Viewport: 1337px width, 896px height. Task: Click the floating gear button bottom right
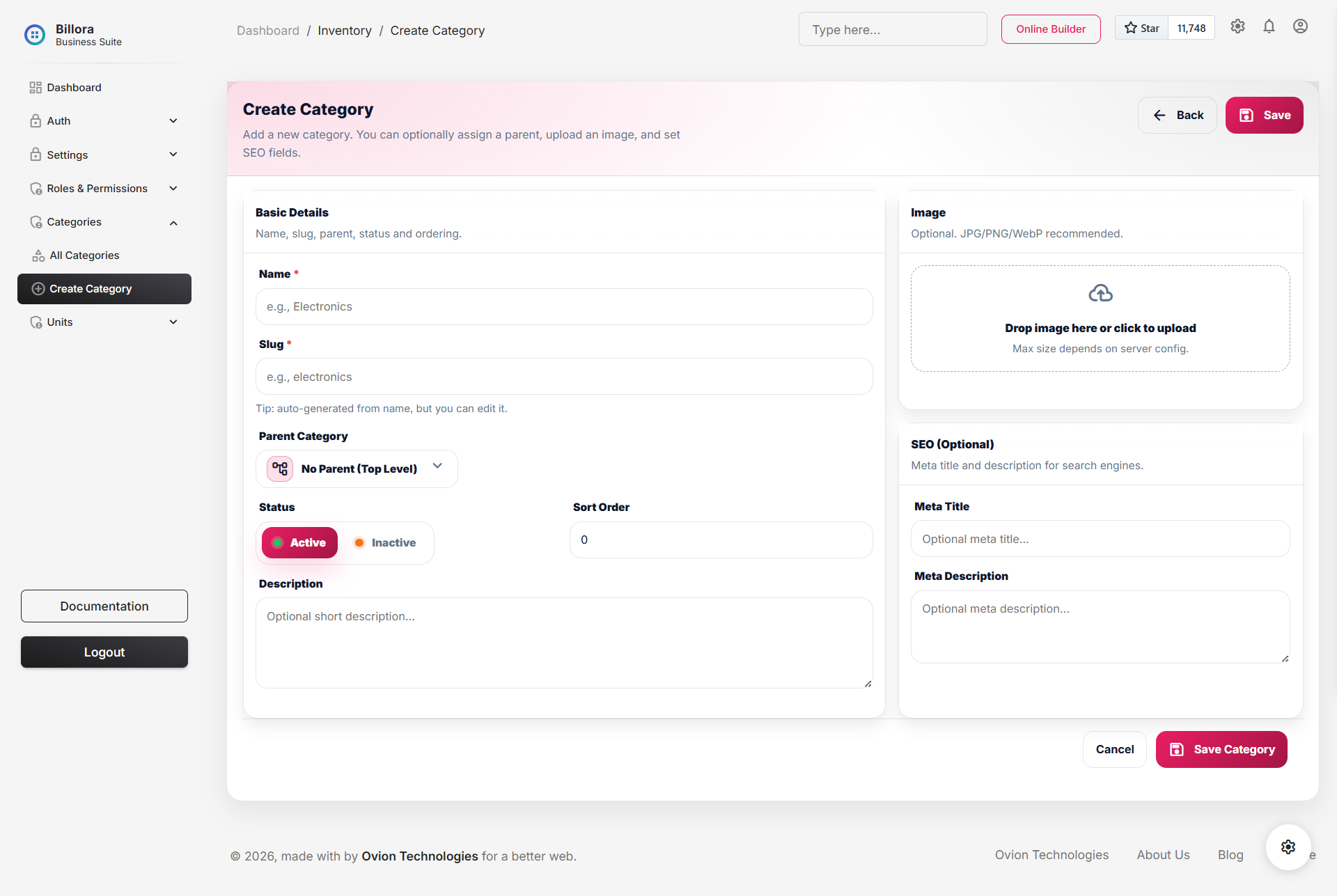coord(1288,847)
